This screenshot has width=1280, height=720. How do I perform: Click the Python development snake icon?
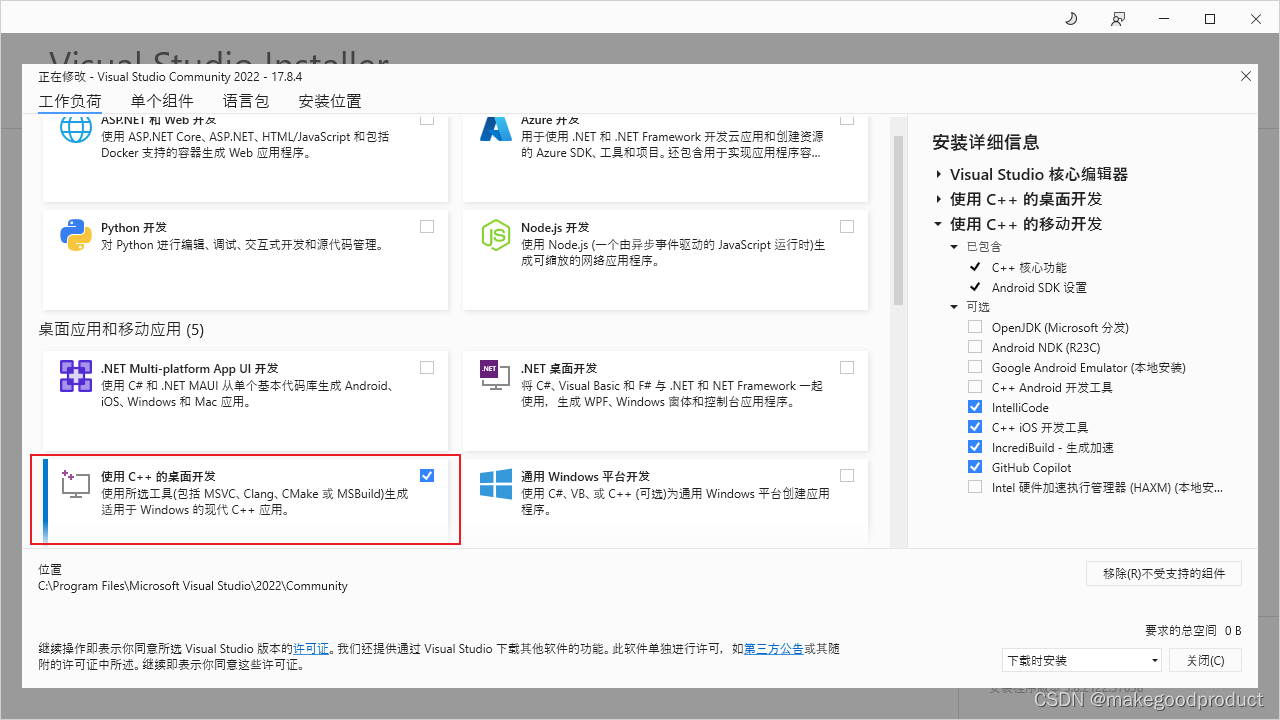(x=76, y=235)
